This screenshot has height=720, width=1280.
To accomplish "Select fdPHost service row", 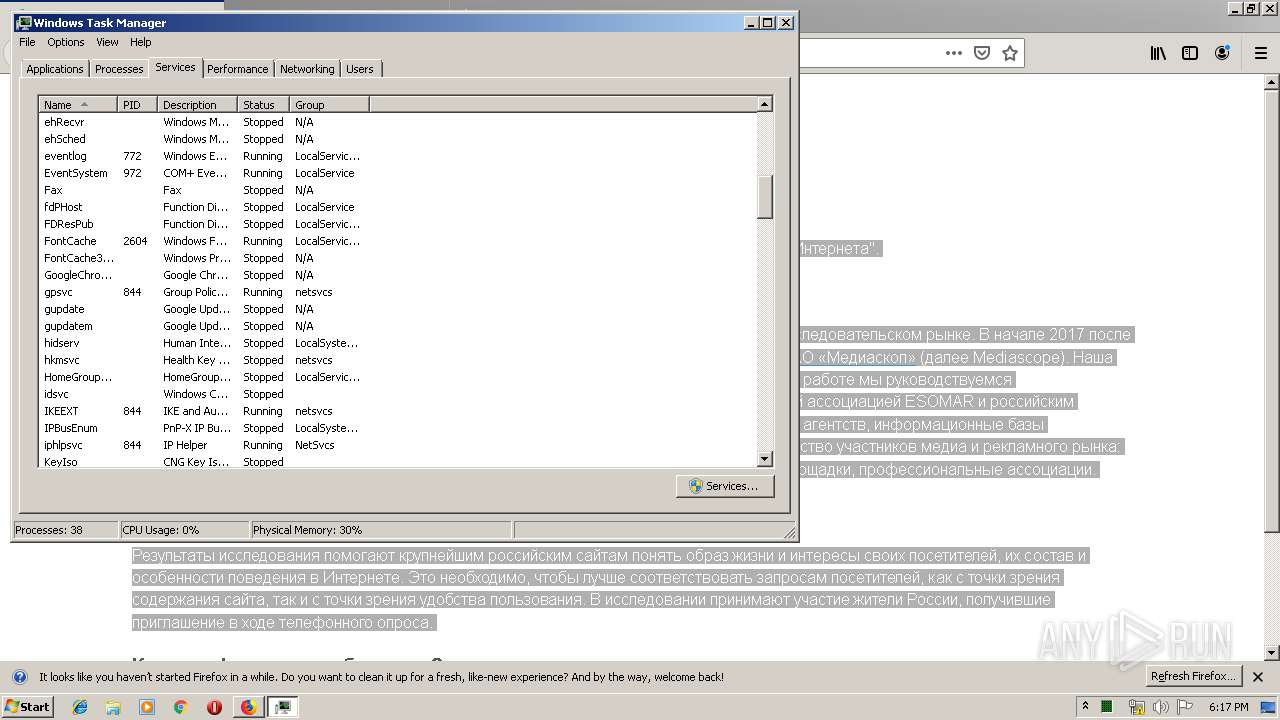I will tap(398, 207).
